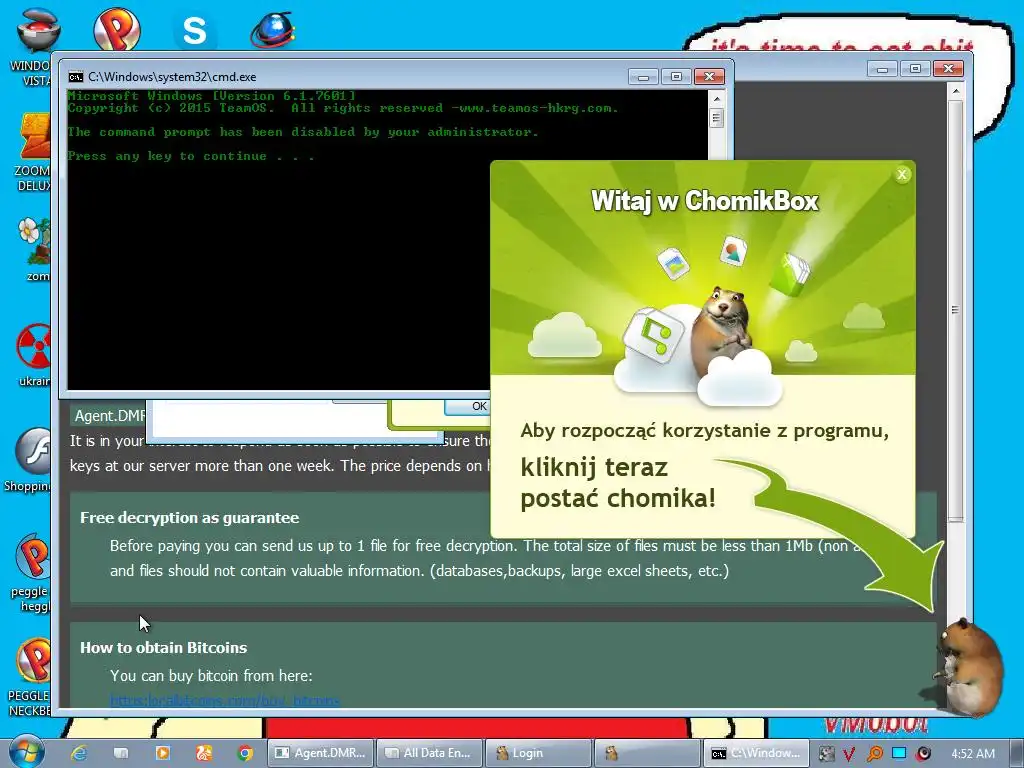The width and height of the screenshot is (1024, 768).
Task: Click the 'How to obtain Bitcoins' heading
Action: [x=163, y=648]
